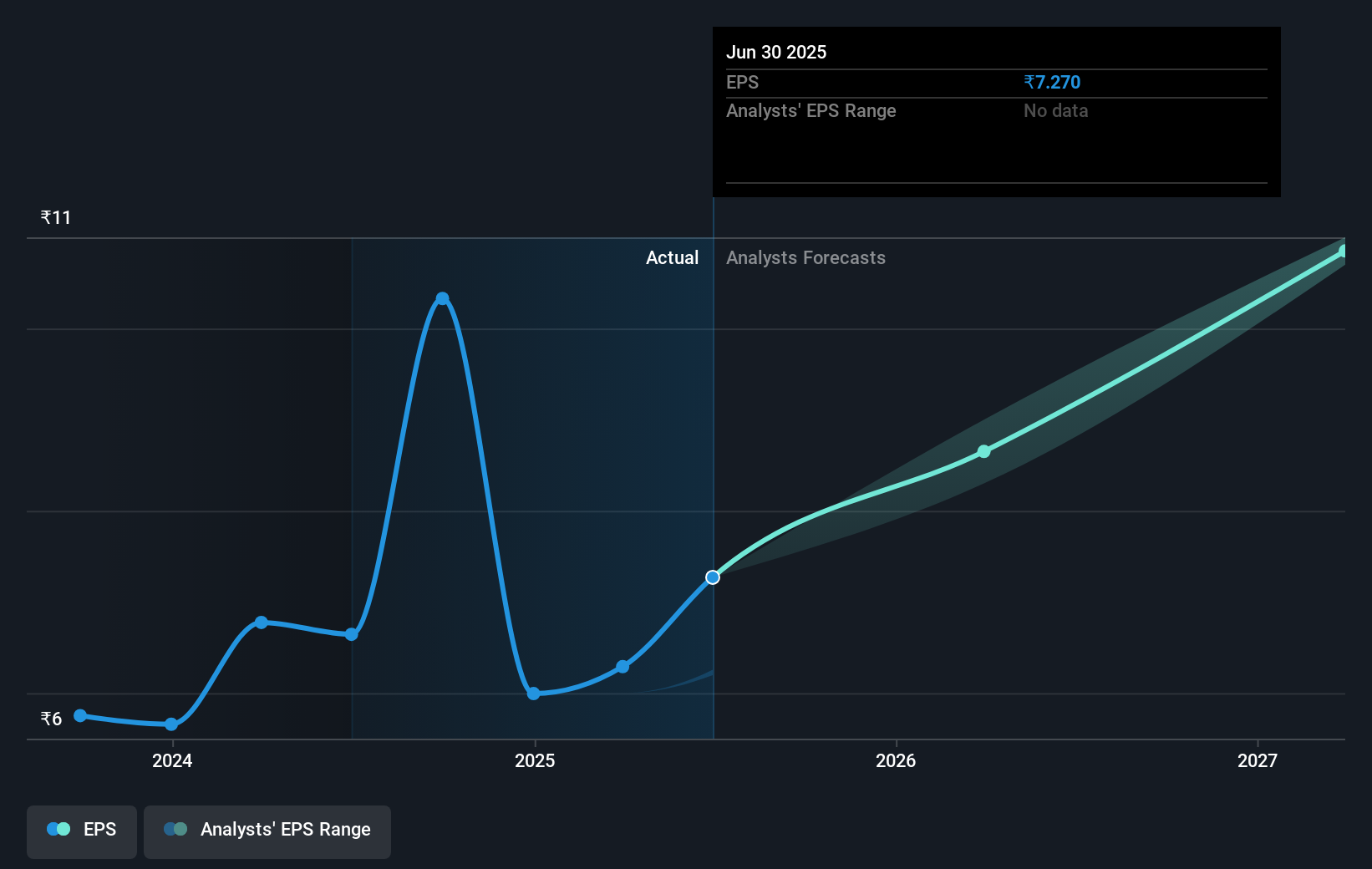Click the ₹7.270 EPS value in the tooltip
The height and width of the screenshot is (869, 1372).
(1052, 82)
